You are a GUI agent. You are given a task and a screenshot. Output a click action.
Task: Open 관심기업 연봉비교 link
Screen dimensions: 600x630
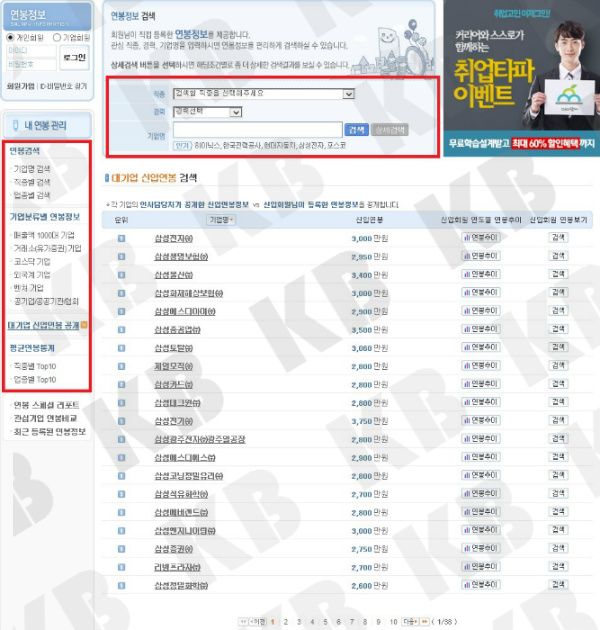(45, 418)
